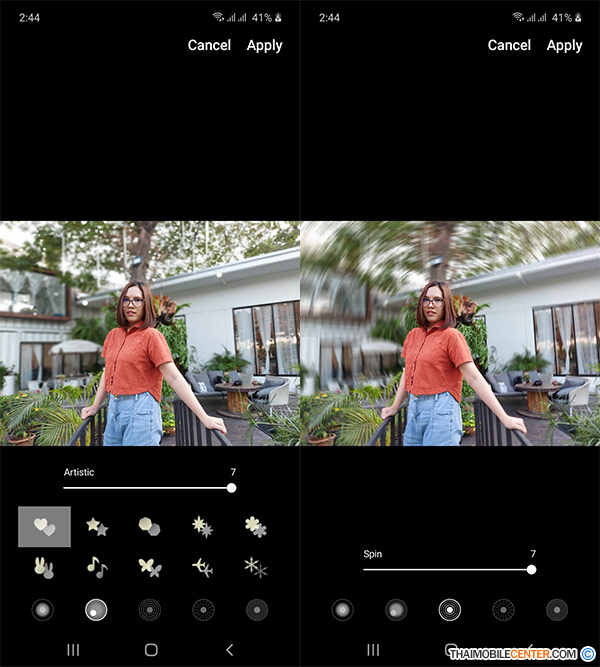Select the music notes bokeh shape
This screenshot has width=600, height=667.
(97, 568)
